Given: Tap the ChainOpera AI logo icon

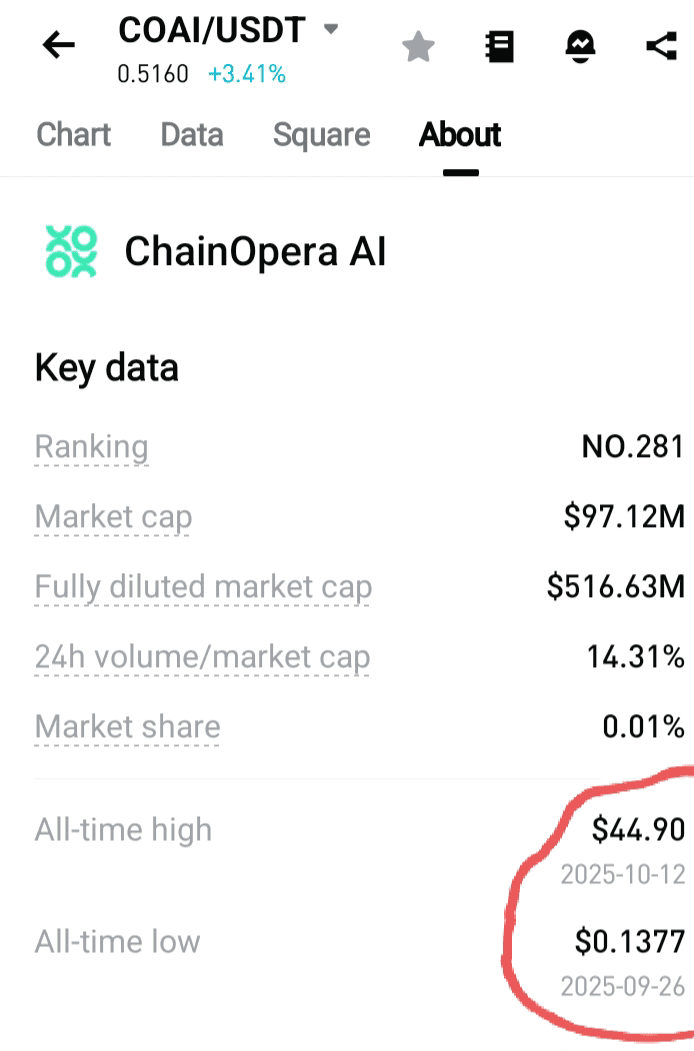Looking at the screenshot, I should tap(71, 252).
